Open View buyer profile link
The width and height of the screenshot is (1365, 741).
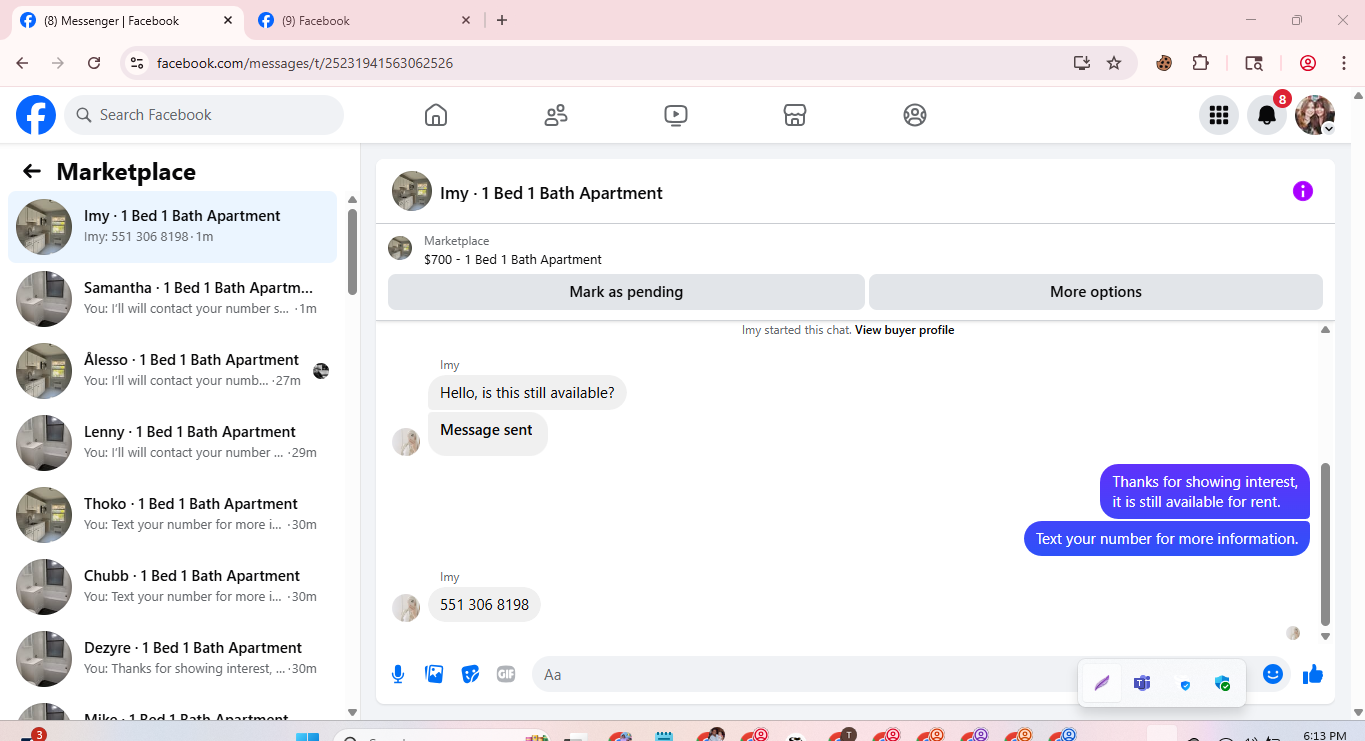click(904, 330)
